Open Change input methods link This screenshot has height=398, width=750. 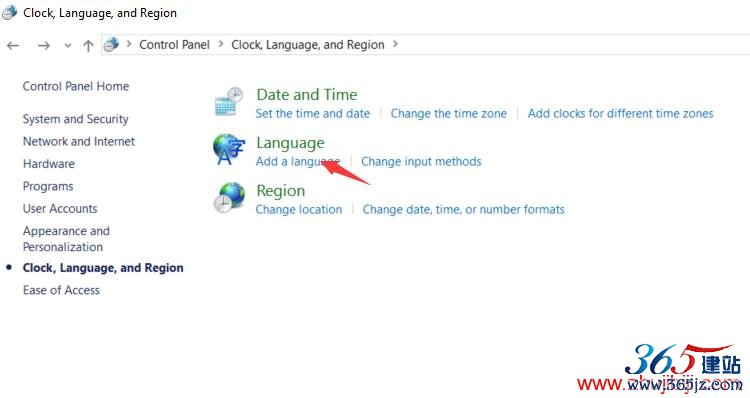pyautogui.click(x=421, y=162)
